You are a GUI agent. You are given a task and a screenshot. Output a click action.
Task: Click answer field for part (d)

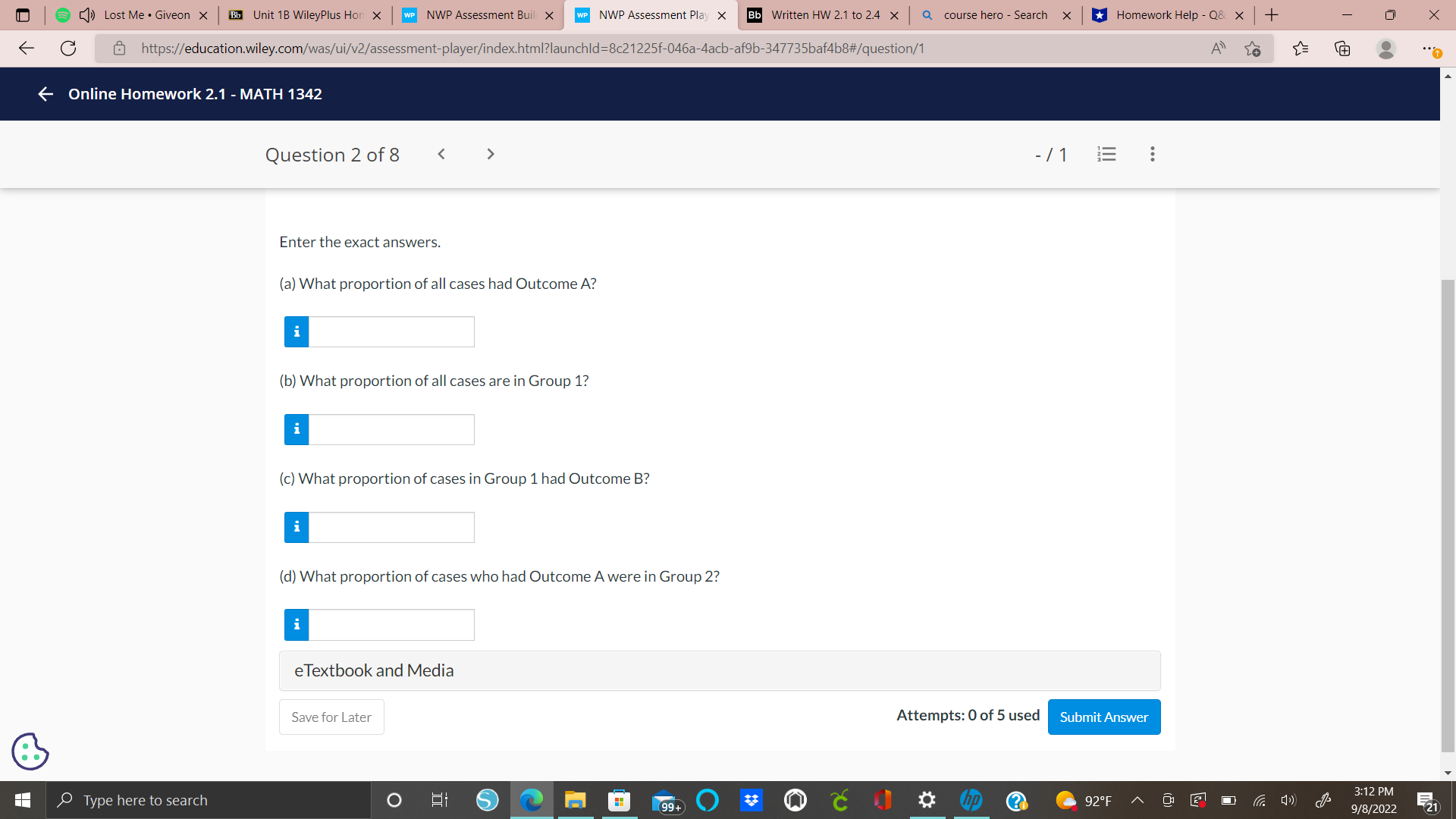(x=391, y=625)
